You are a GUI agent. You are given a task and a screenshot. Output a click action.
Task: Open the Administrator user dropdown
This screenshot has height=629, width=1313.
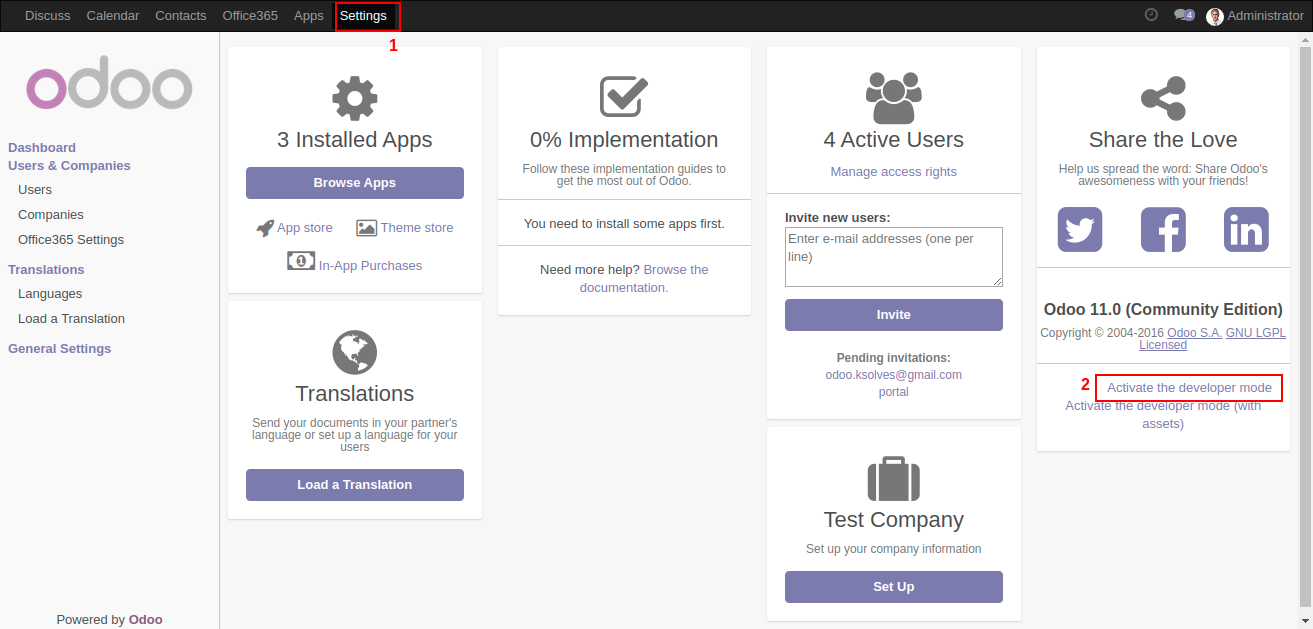tap(1255, 16)
